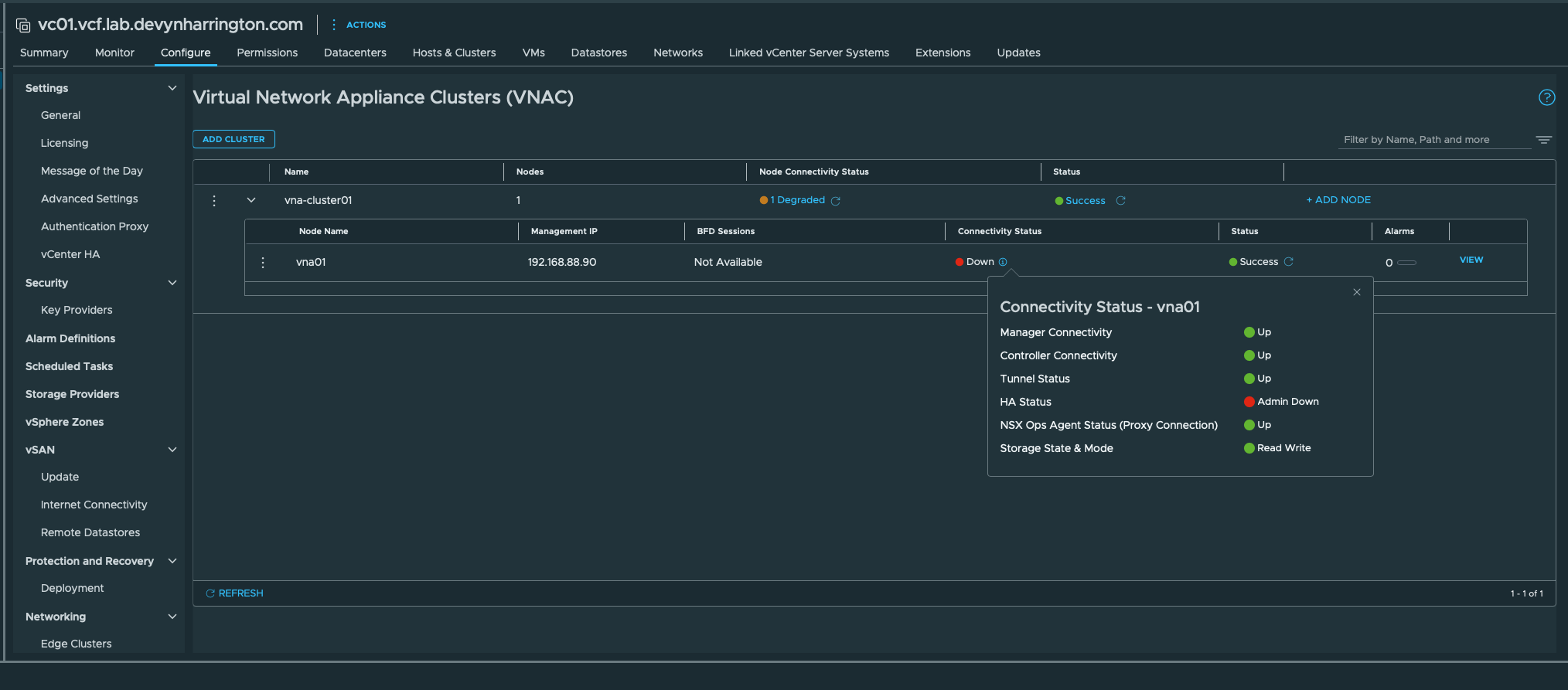Image resolution: width=1568 pixels, height=690 pixels.
Task: Focus the Filter by Name search field
Action: [x=1434, y=140]
